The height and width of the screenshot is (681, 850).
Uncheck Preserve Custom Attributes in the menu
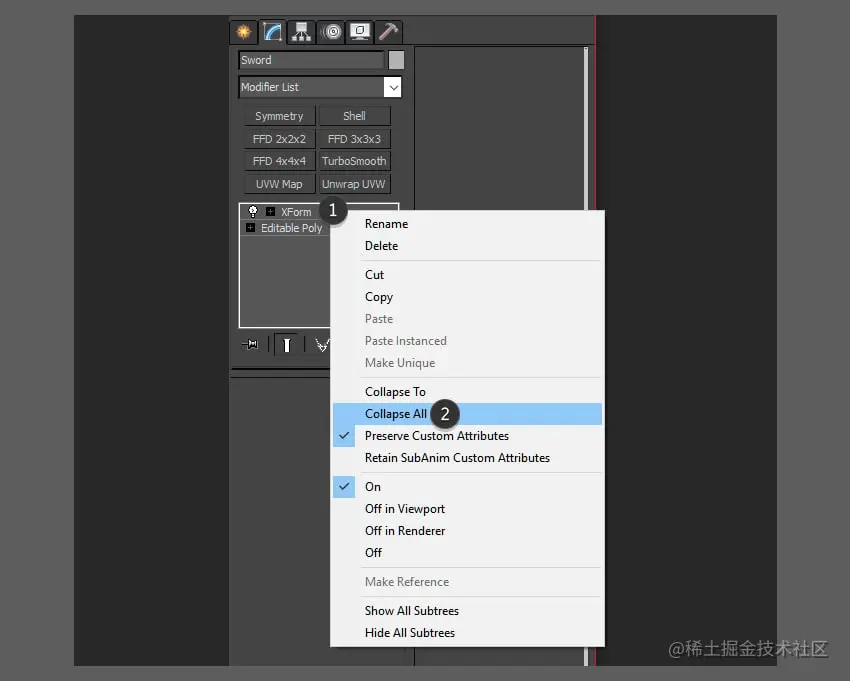(x=437, y=435)
